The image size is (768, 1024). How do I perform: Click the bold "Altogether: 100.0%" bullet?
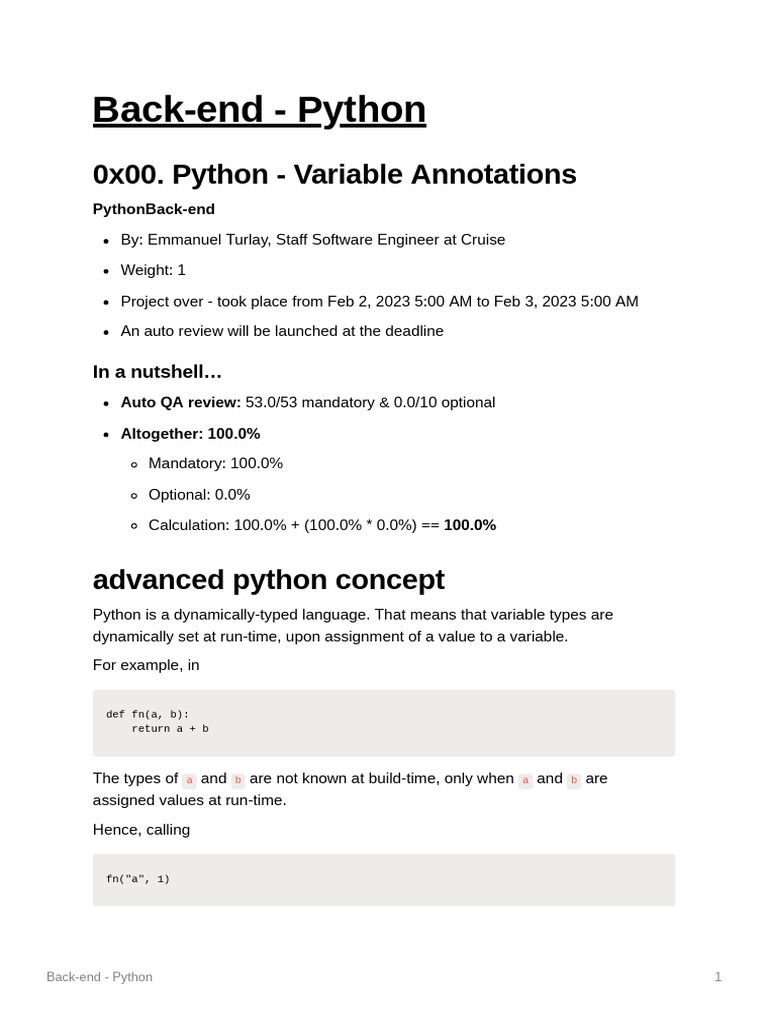[x=190, y=433]
